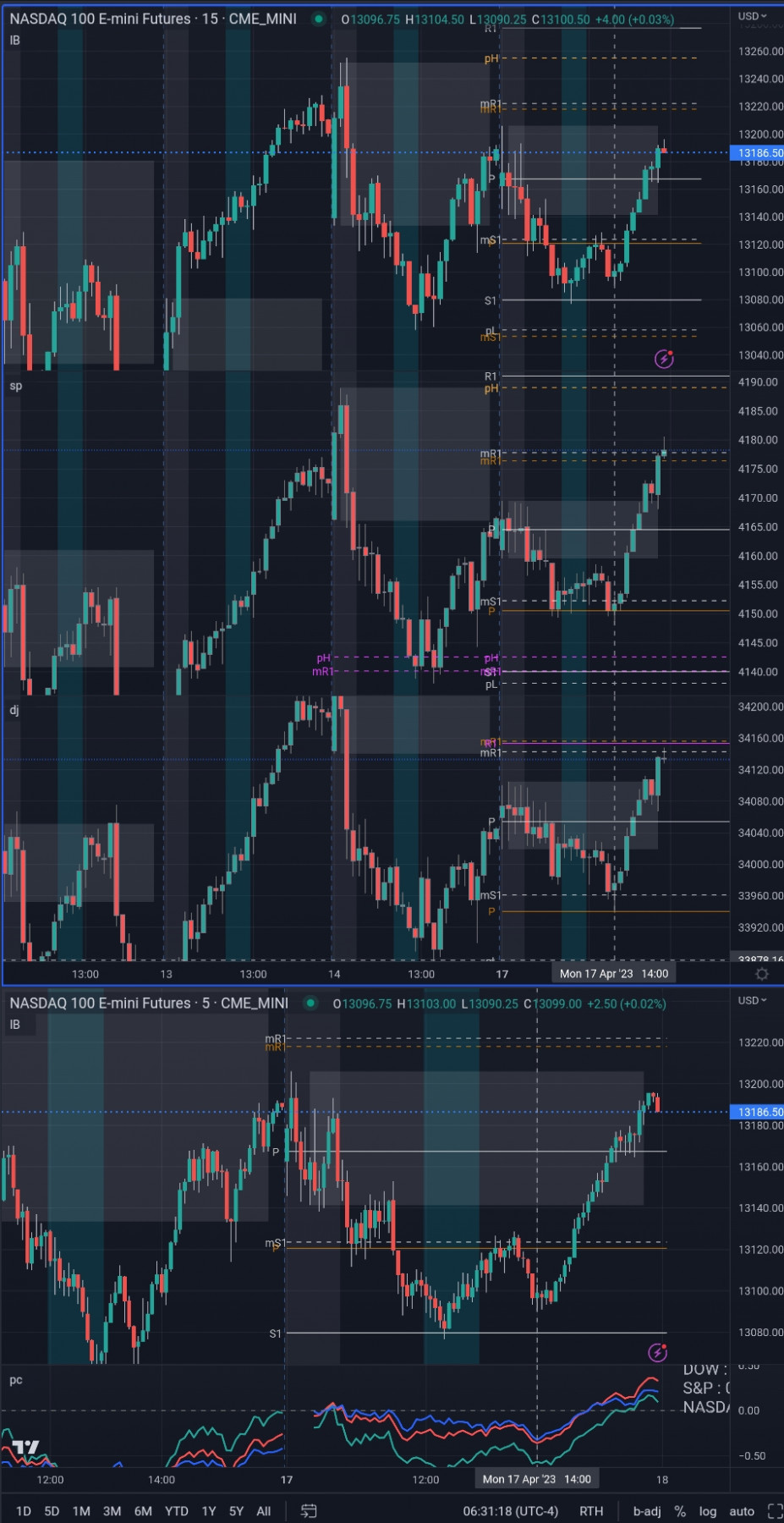Image resolution: width=784 pixels, height=1523 pixels.
Task: Open timezone settings 06:31:18 (UTC-4)
Action: pyautogui.click(x=511, y=1510)
